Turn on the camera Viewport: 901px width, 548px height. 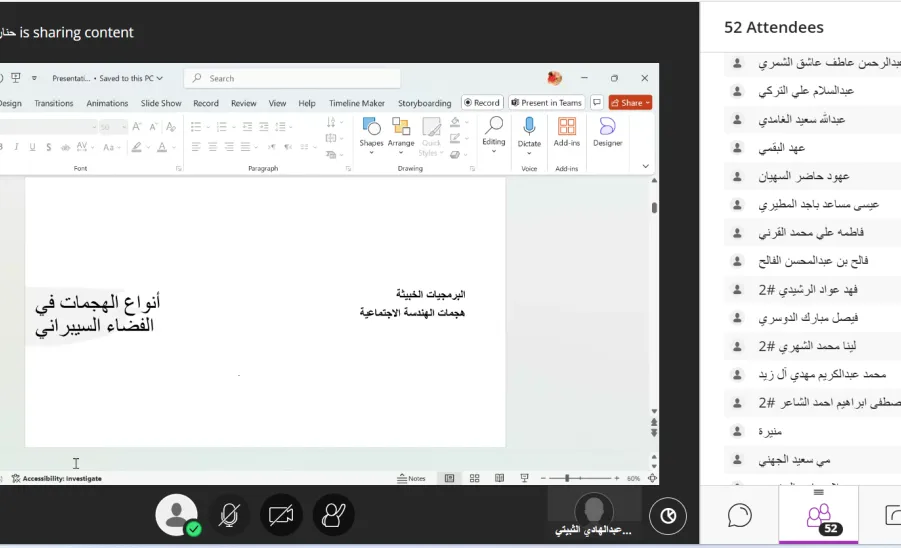coord(281,515)
